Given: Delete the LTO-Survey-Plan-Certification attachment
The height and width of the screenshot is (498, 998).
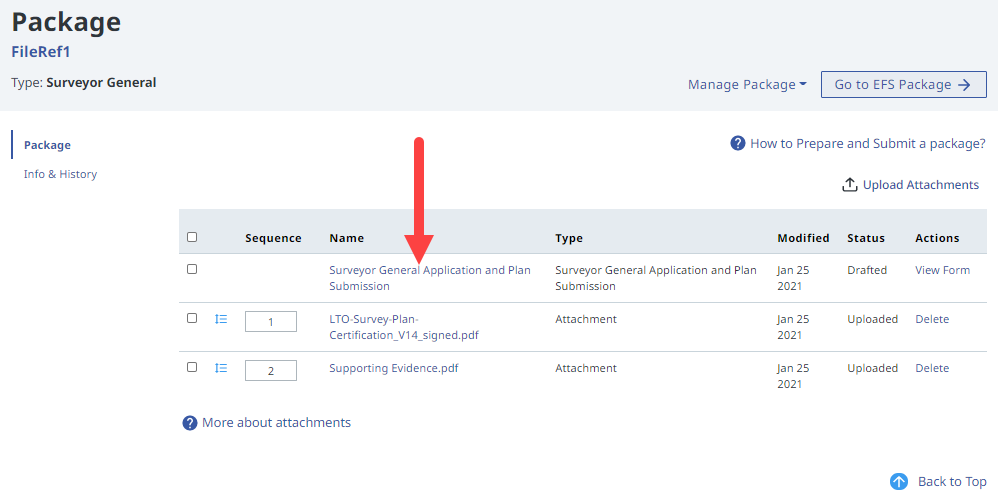Looking at the screenshot, I should click(932, 319).
